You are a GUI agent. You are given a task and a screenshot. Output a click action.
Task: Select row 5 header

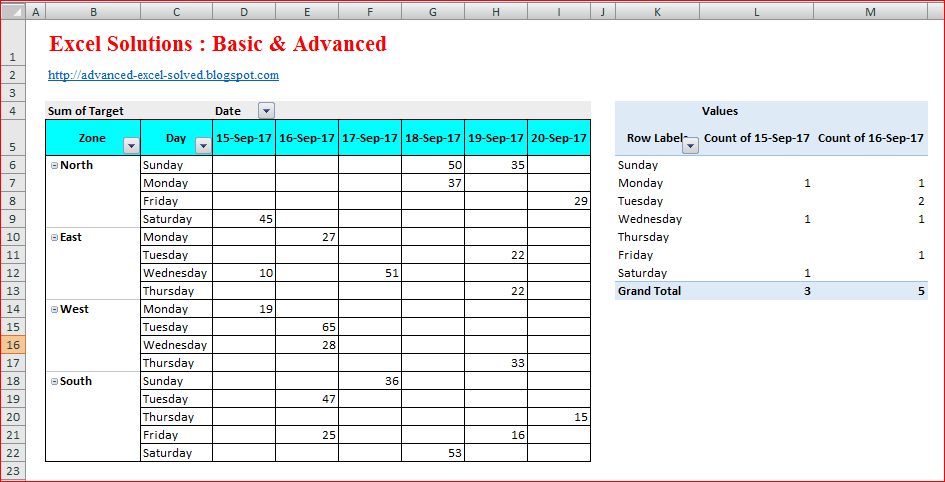click(13, 137)
